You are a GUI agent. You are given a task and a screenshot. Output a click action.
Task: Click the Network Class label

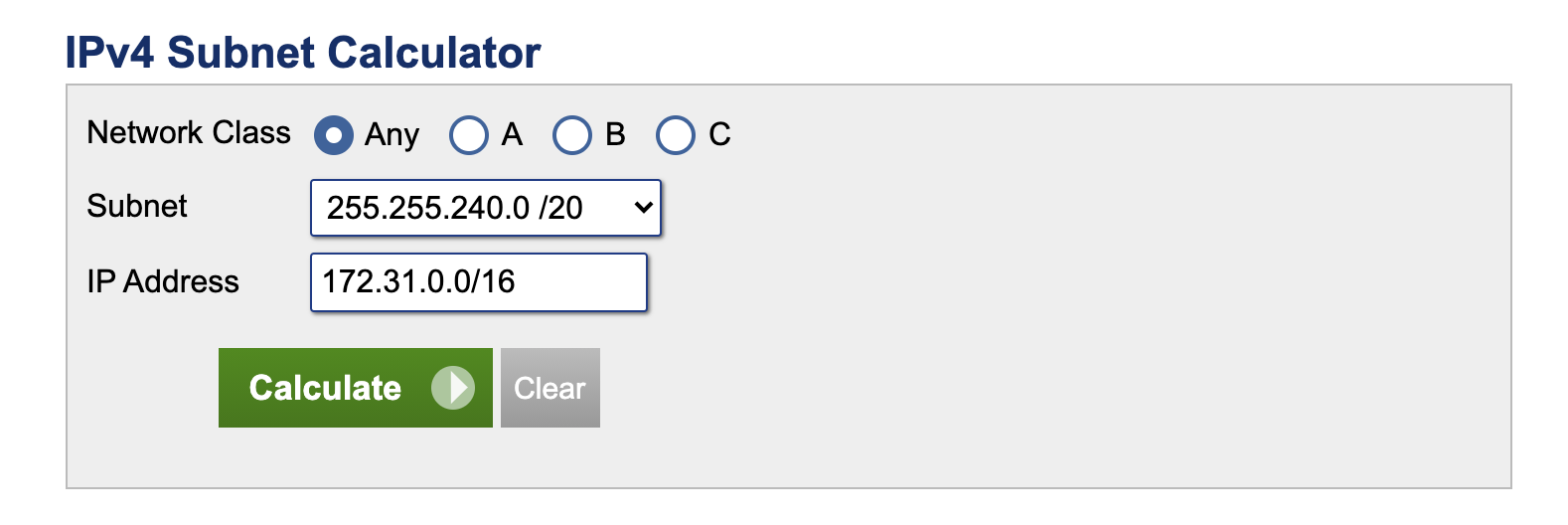coord(189,132)
